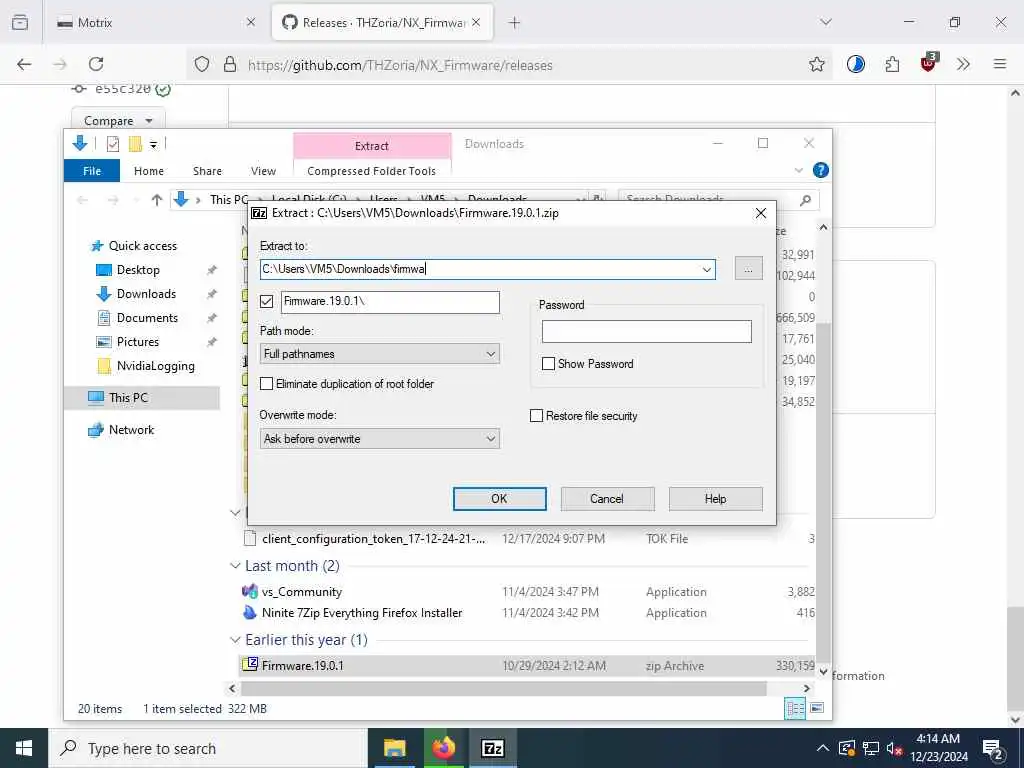Enable the Restore file security checkbox
The image size is (1024, 768).
click(x=536, y=415)
